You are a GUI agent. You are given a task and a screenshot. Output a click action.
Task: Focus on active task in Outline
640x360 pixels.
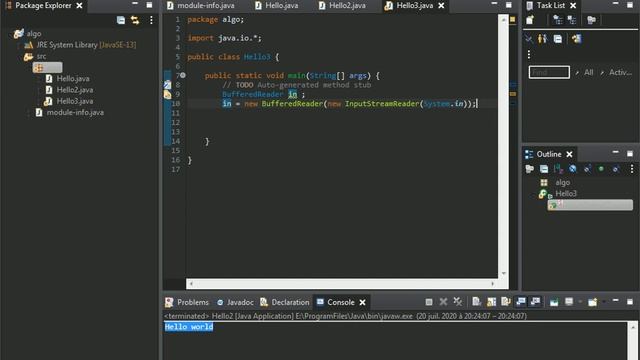[x=530, y=169]
